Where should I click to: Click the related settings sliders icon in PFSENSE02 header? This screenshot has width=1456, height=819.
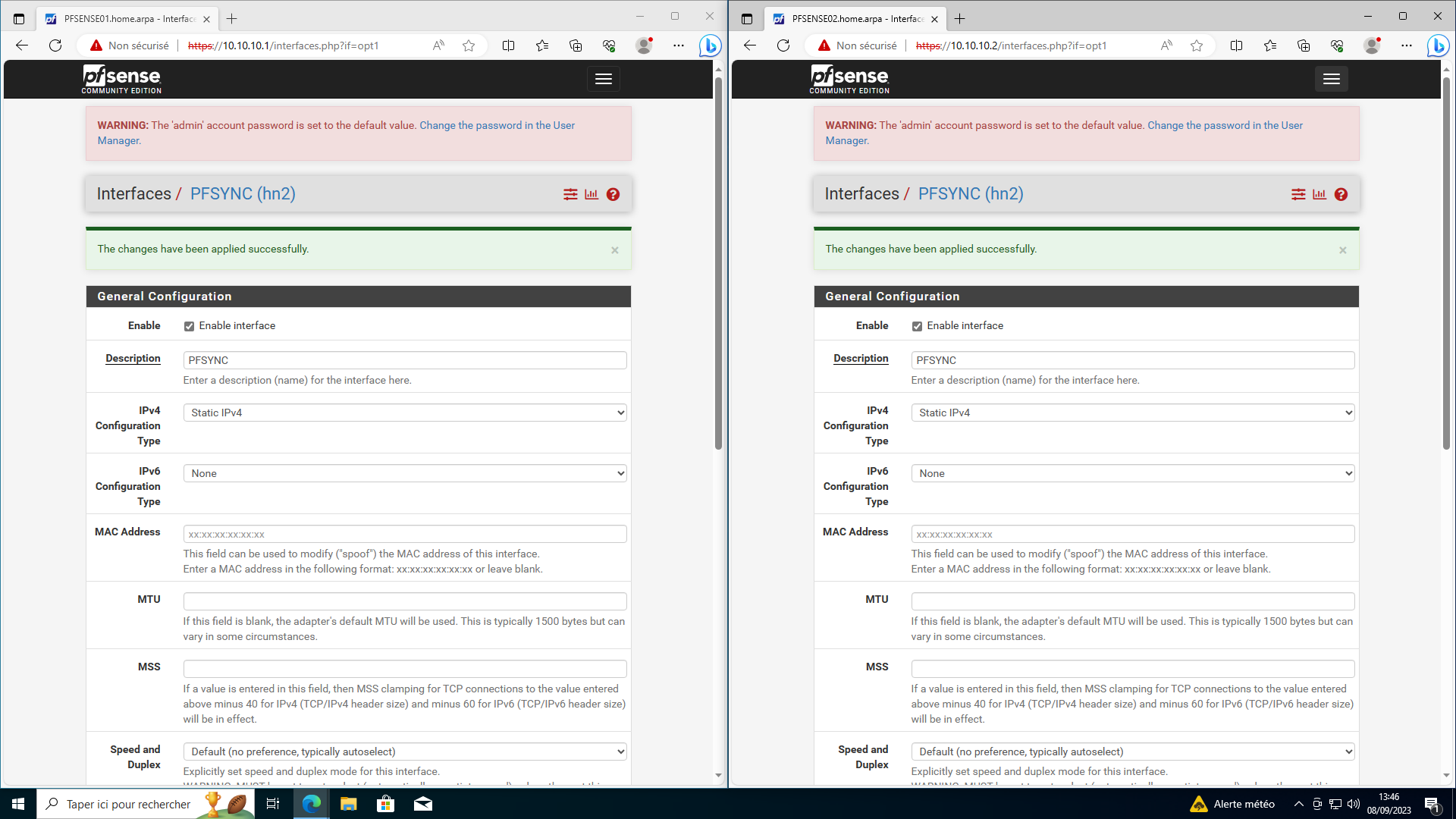coord(1298,195)
